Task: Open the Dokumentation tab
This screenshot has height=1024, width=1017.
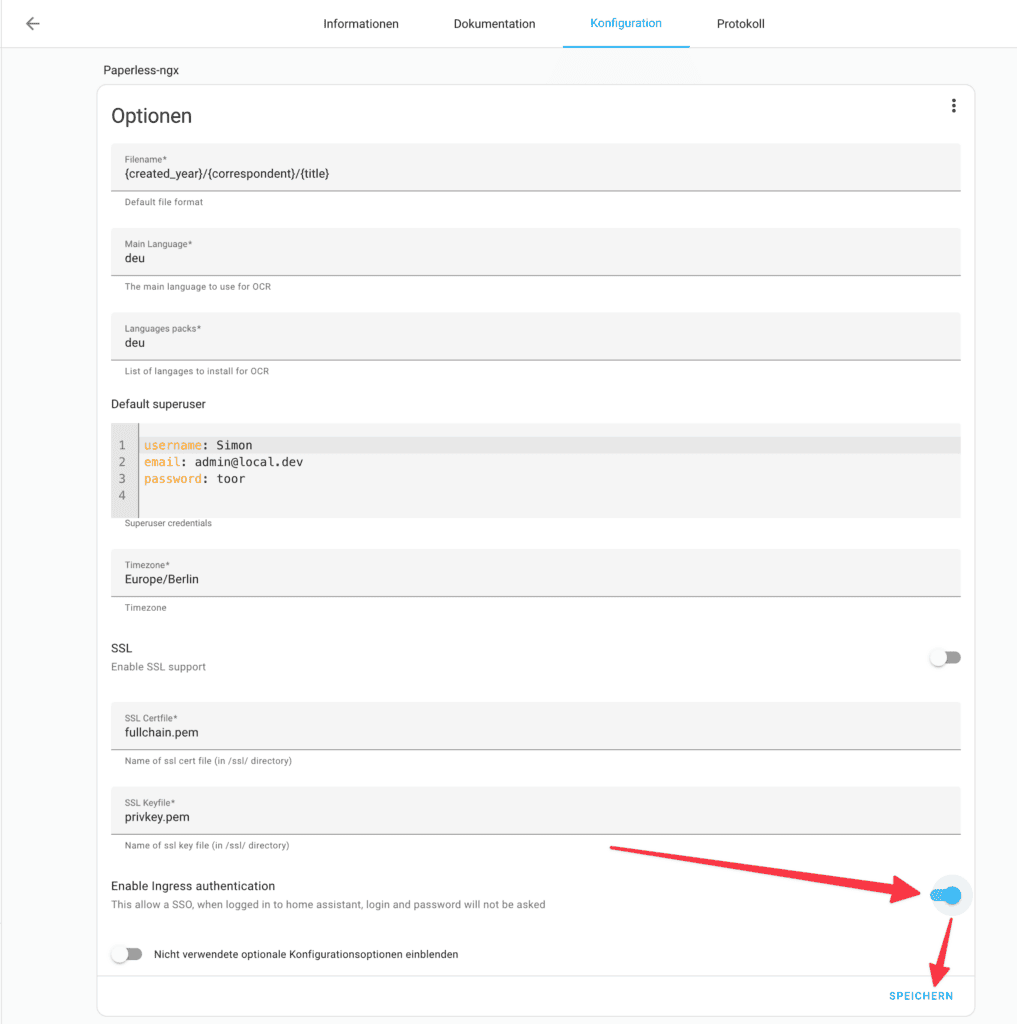Action: 494,24
